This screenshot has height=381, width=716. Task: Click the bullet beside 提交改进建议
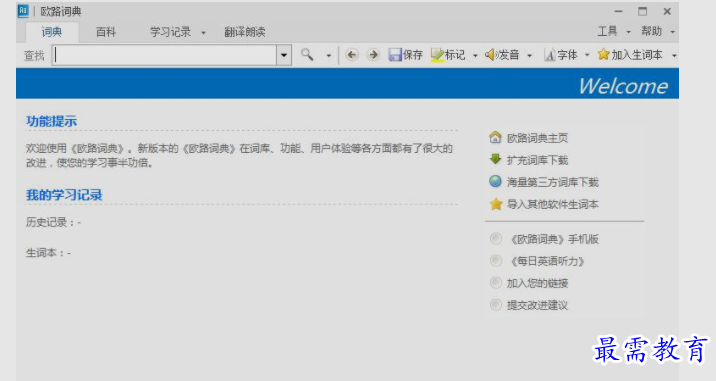[x=495, y=305]
